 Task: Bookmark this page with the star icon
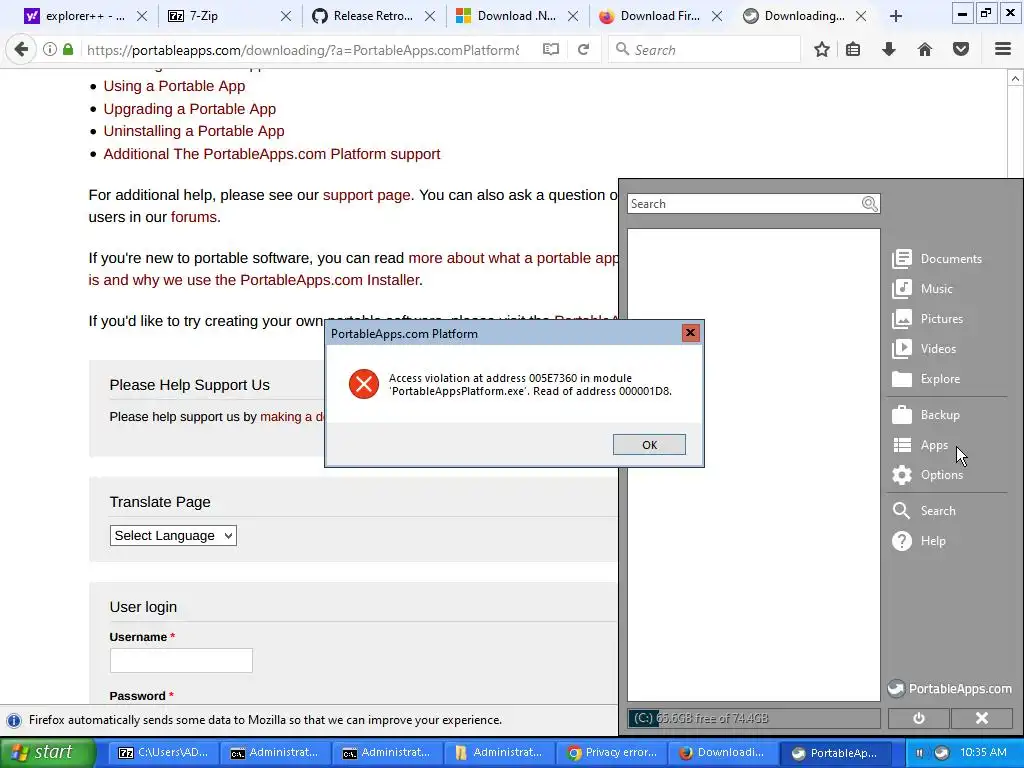[822, 50]
